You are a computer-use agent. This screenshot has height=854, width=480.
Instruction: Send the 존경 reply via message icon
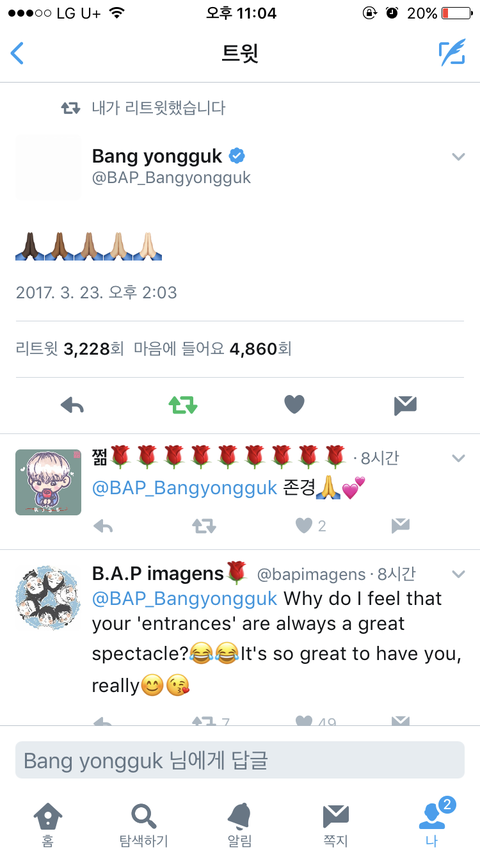(400, 526)
